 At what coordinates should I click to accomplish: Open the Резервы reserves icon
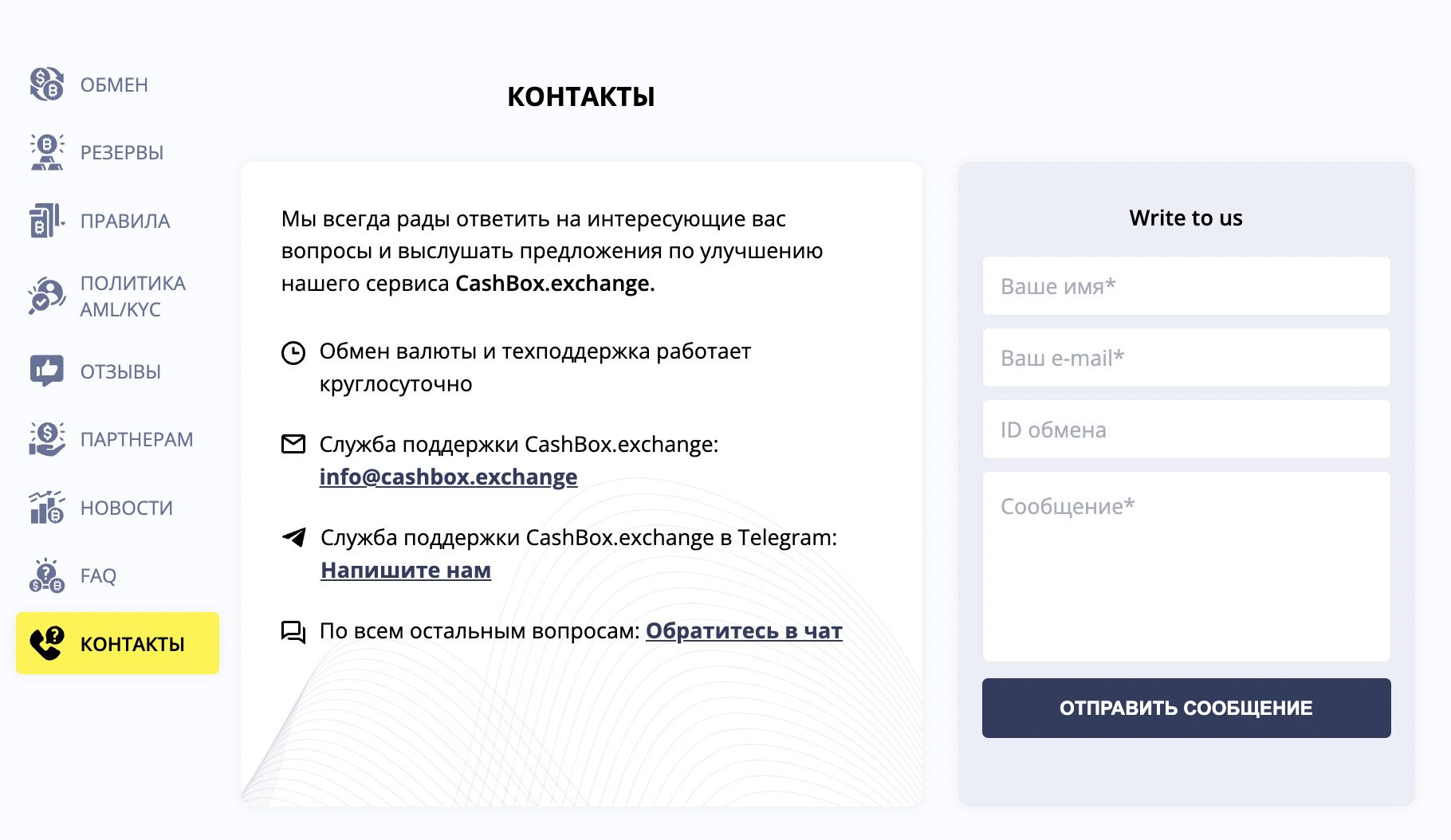pos(47,152)
